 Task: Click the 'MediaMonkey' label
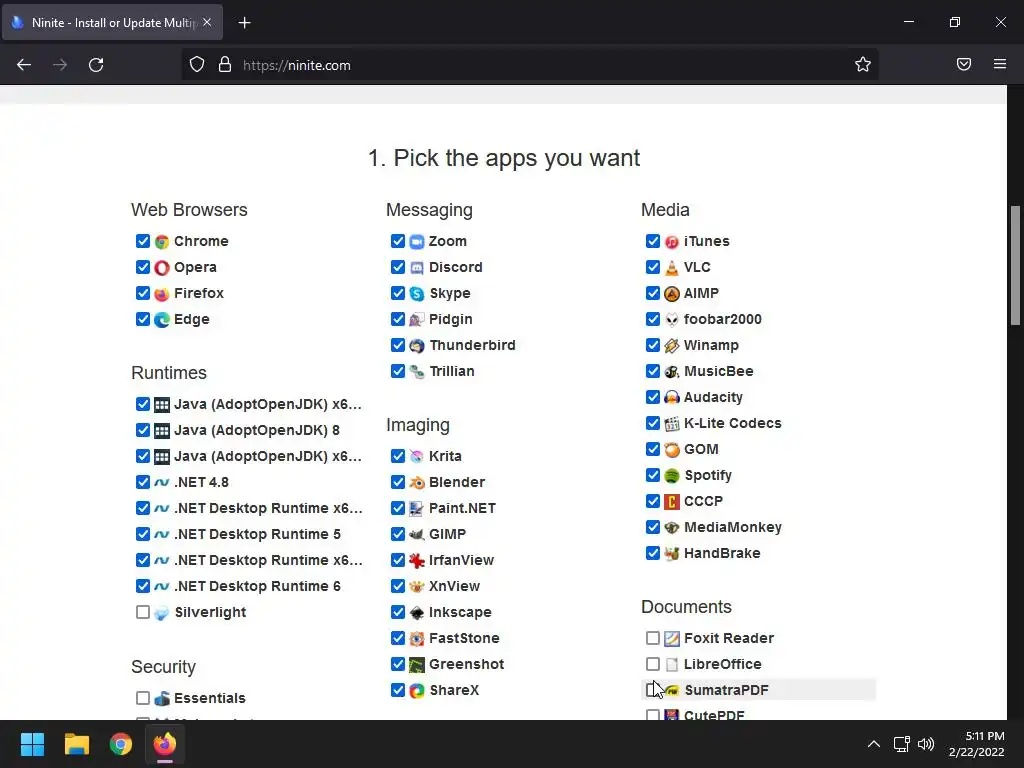click(x=733, y=527)
